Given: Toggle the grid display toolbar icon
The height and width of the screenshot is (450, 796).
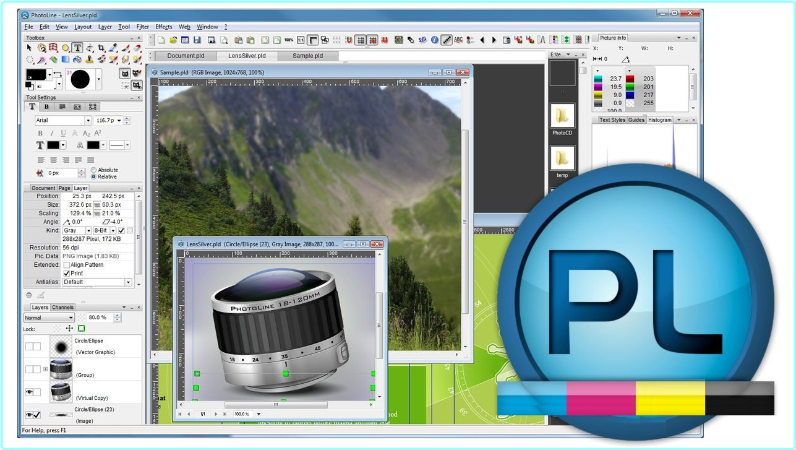Looking at the screenshot, I should [360, 40].
